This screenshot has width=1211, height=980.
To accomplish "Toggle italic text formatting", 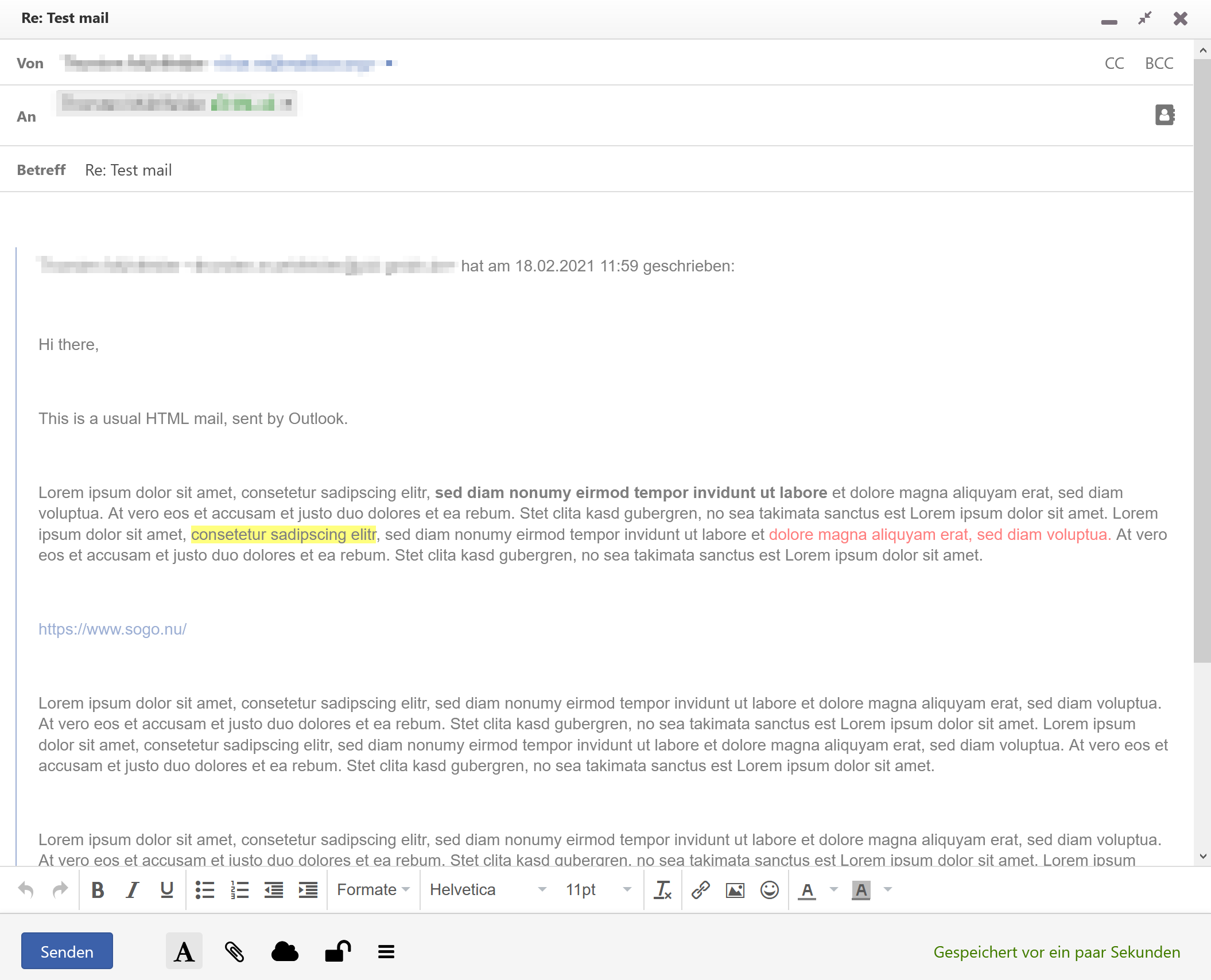I will (132, 890).
